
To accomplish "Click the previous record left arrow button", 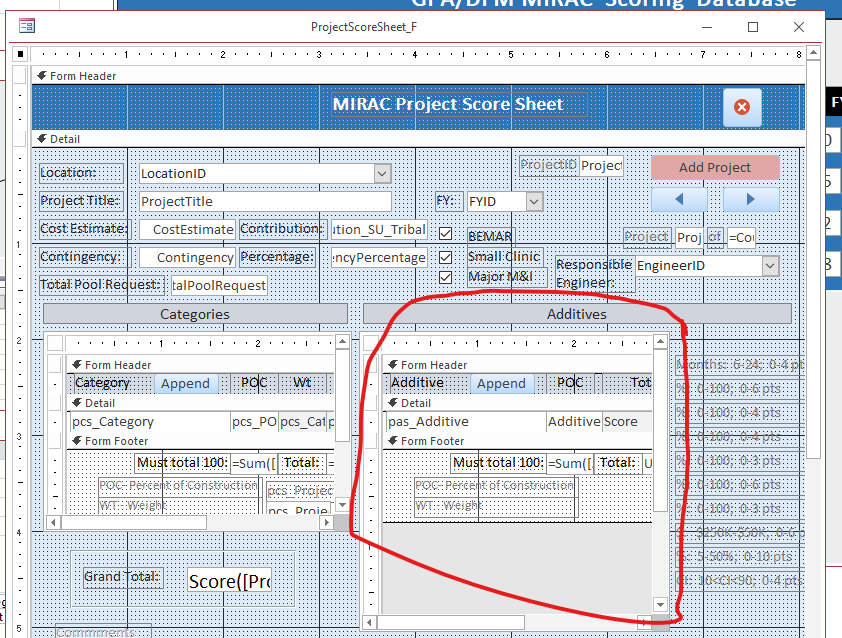I will (679, 199).
